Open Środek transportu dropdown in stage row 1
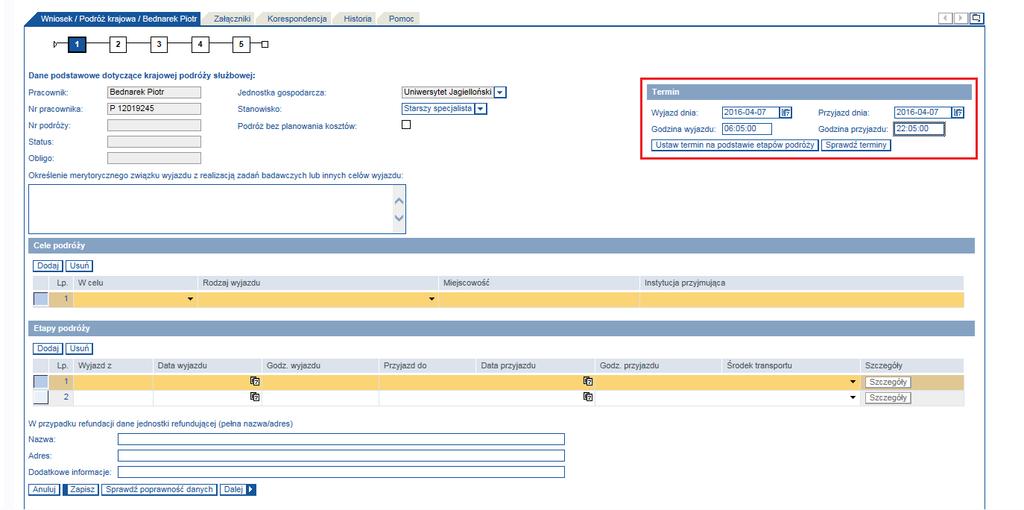The width and height of the screenshot is (1024, 510). [852, 382]
